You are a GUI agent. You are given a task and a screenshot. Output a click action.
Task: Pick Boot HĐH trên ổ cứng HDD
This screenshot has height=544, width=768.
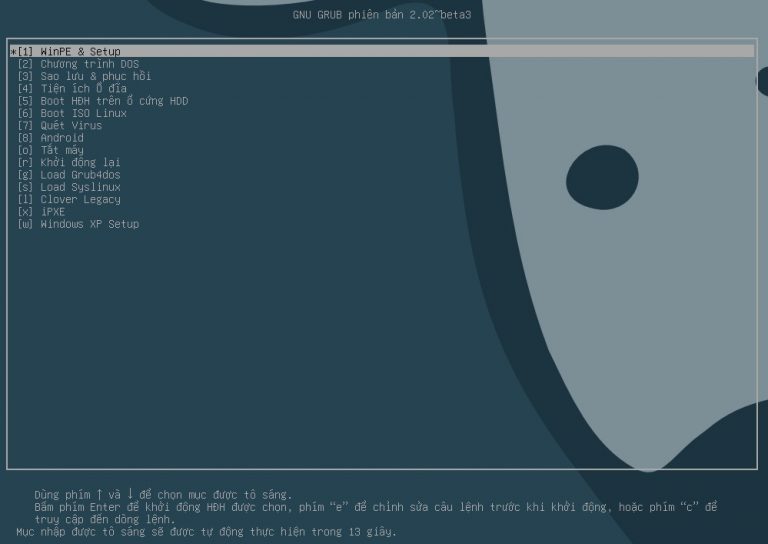(x=114, y=101)
